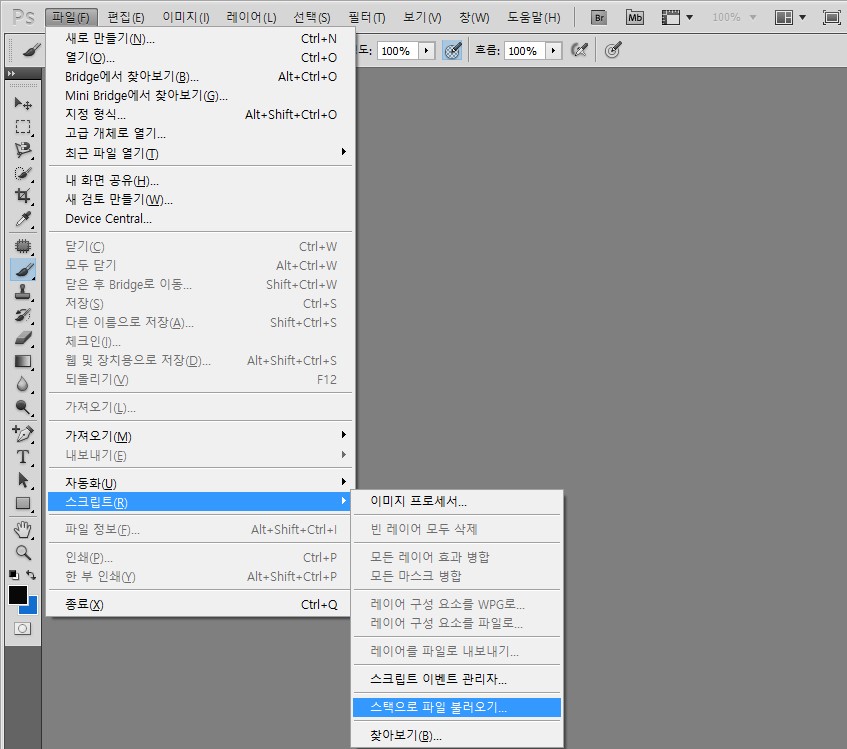Choose 열기(O)... menu entry
The width and height of the screenshot is (847, 749).
[x=200, y=57]
